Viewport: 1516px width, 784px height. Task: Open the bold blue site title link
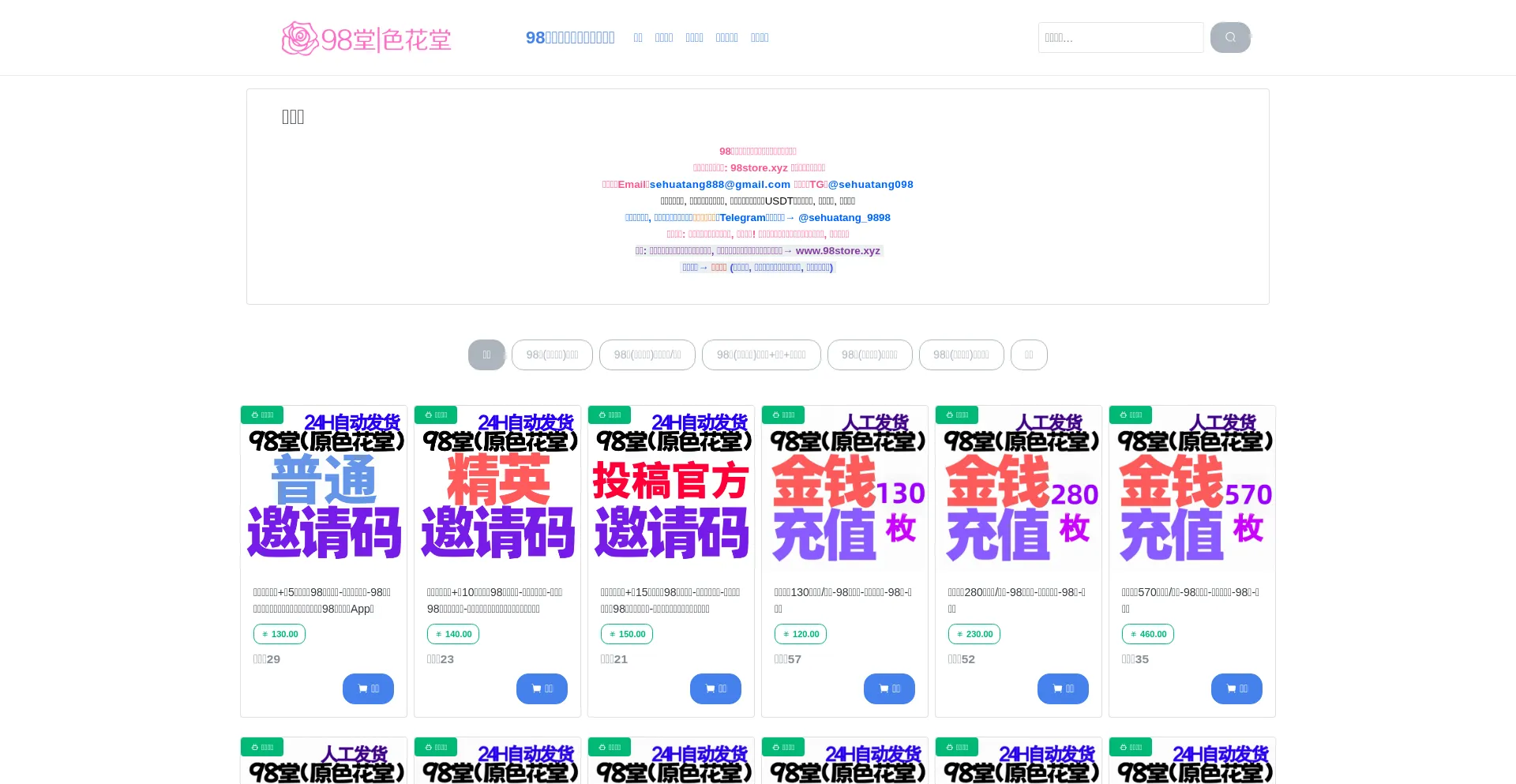570,38
